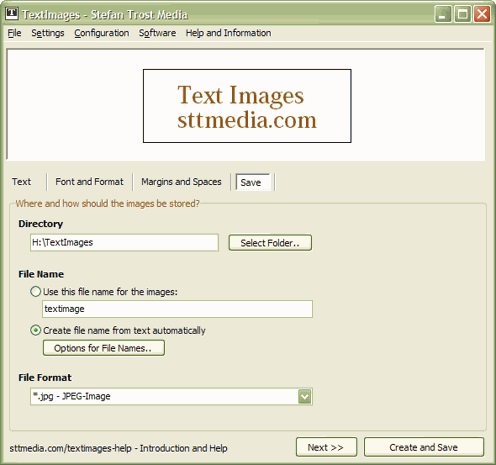Image resolution: width=496 pixels, height=465 pixels.
Task: Switch to the Margins and Spaces tab
Action: [x=181, y=182]
